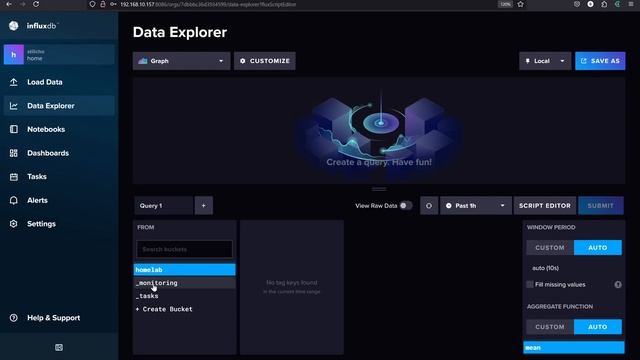Screen dimensions: 640x360
Task: Open the SCRIPT EDITOR
Action: click(545, 206)
